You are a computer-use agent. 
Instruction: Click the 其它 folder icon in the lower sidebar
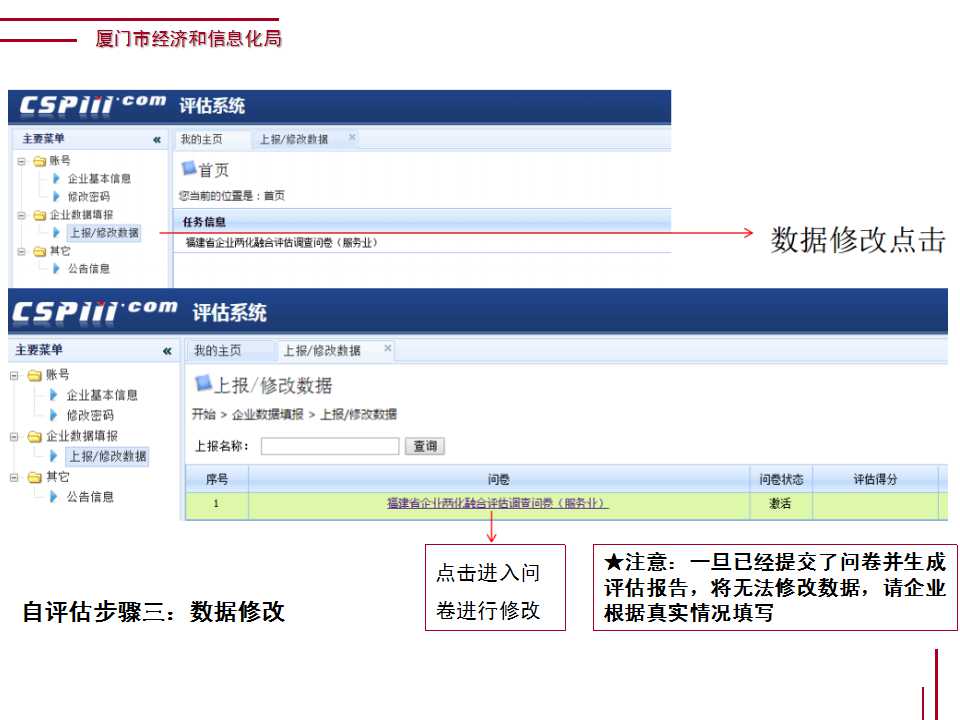(x=34, y=478)
